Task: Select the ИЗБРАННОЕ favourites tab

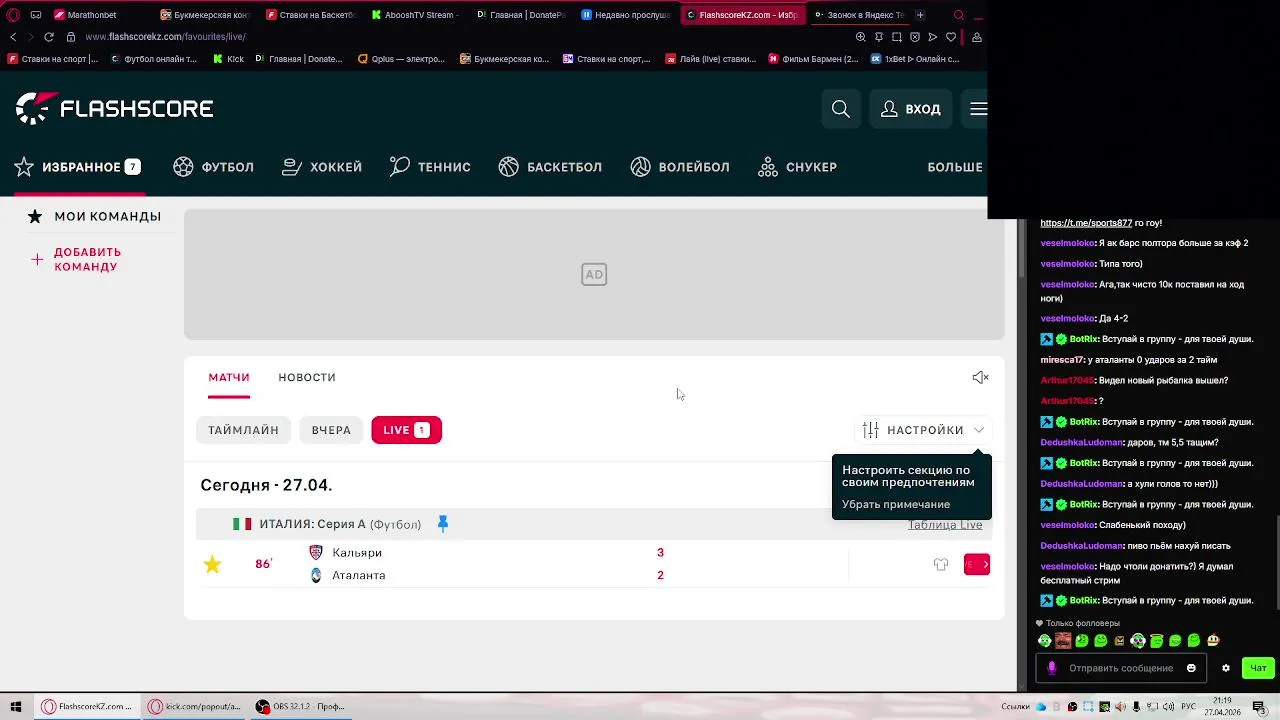Action: [x=78, y=167]
